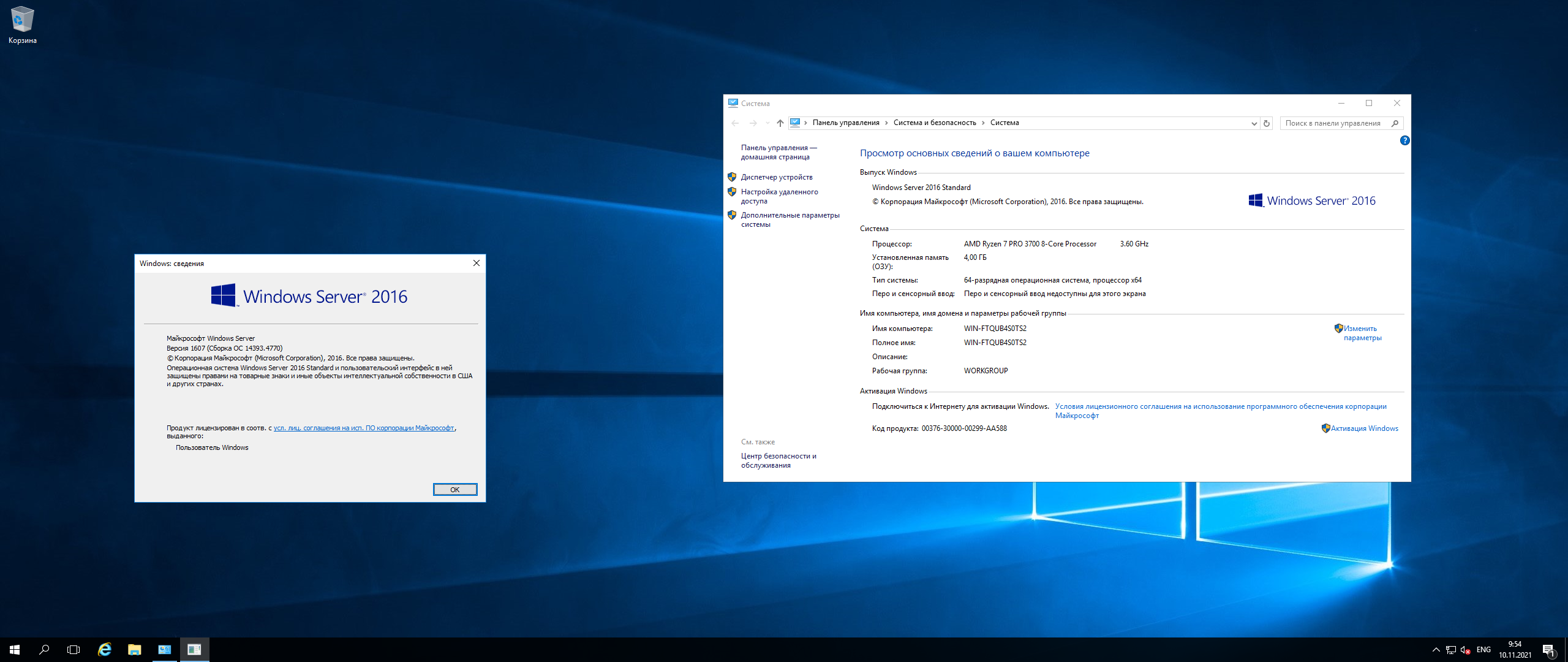This screenshot has width=1568, height=662.
Task: Click OK in the Windows: сведения dialog
Action: point(455,489)
